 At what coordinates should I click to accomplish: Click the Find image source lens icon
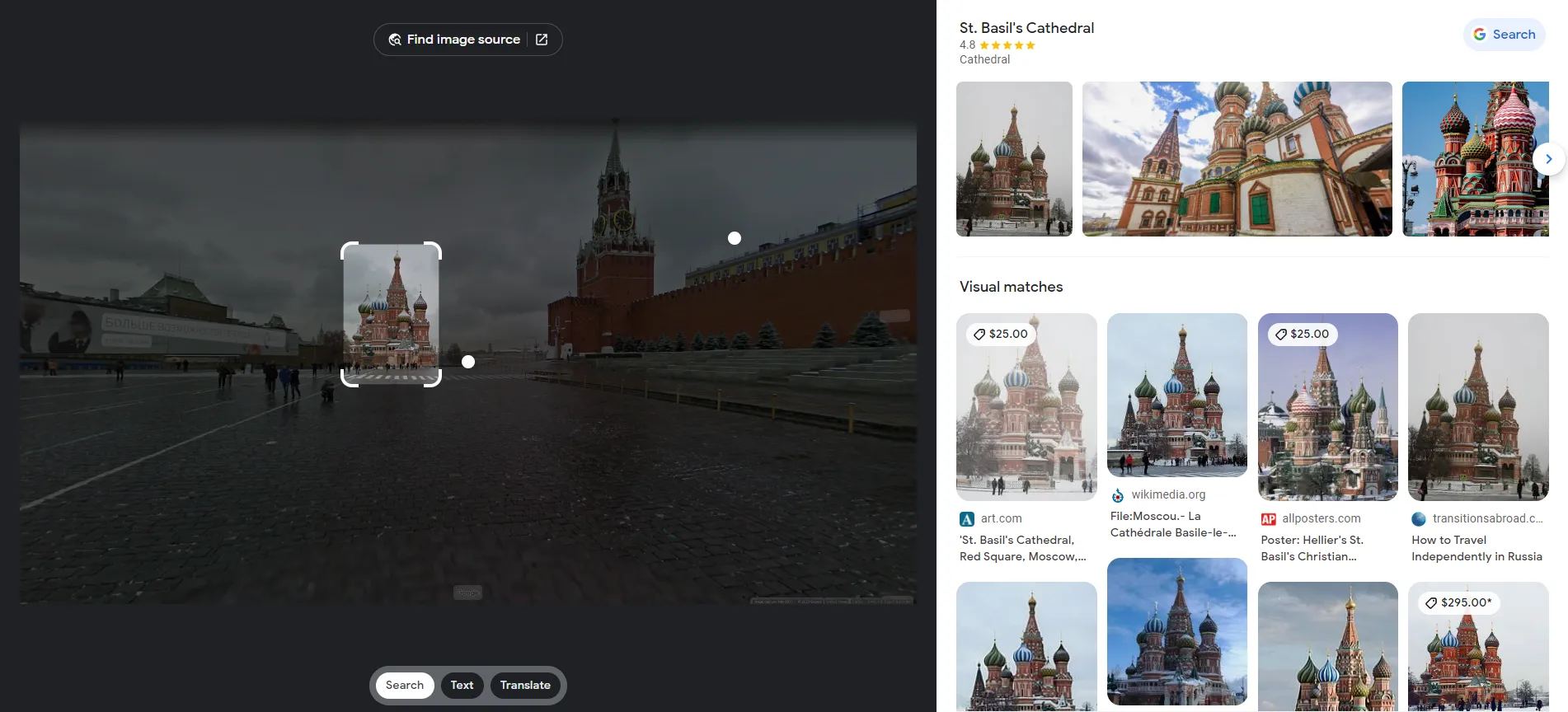[x=395, y=40]
